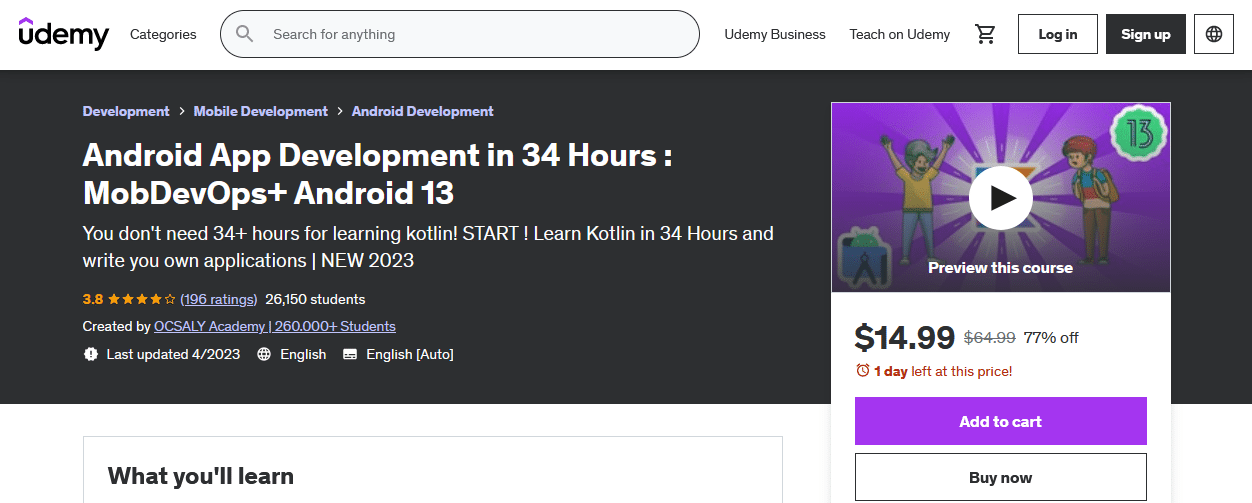Click the 77% off label
The height and width of the screenshot is (503, 1252).
[1051, 338]
